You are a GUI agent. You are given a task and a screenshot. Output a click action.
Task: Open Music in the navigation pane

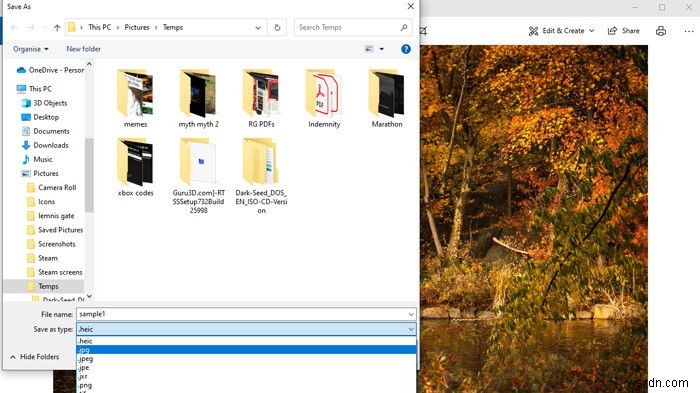click(x=37, y=159)
